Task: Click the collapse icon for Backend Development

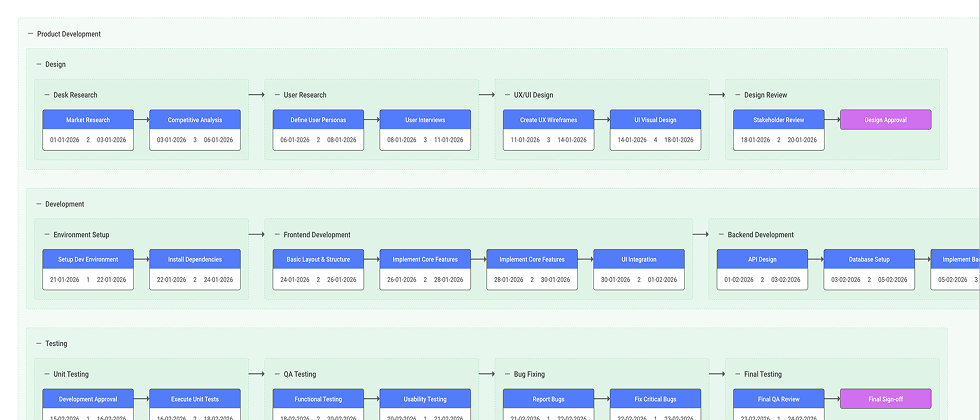Action: point(720,235)
